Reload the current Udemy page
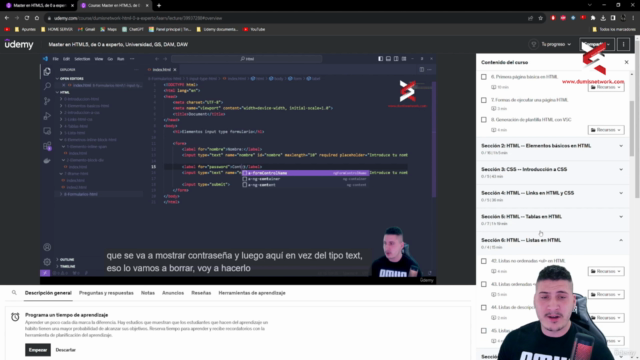Screen dimensions: 640x360 [27, 18]
